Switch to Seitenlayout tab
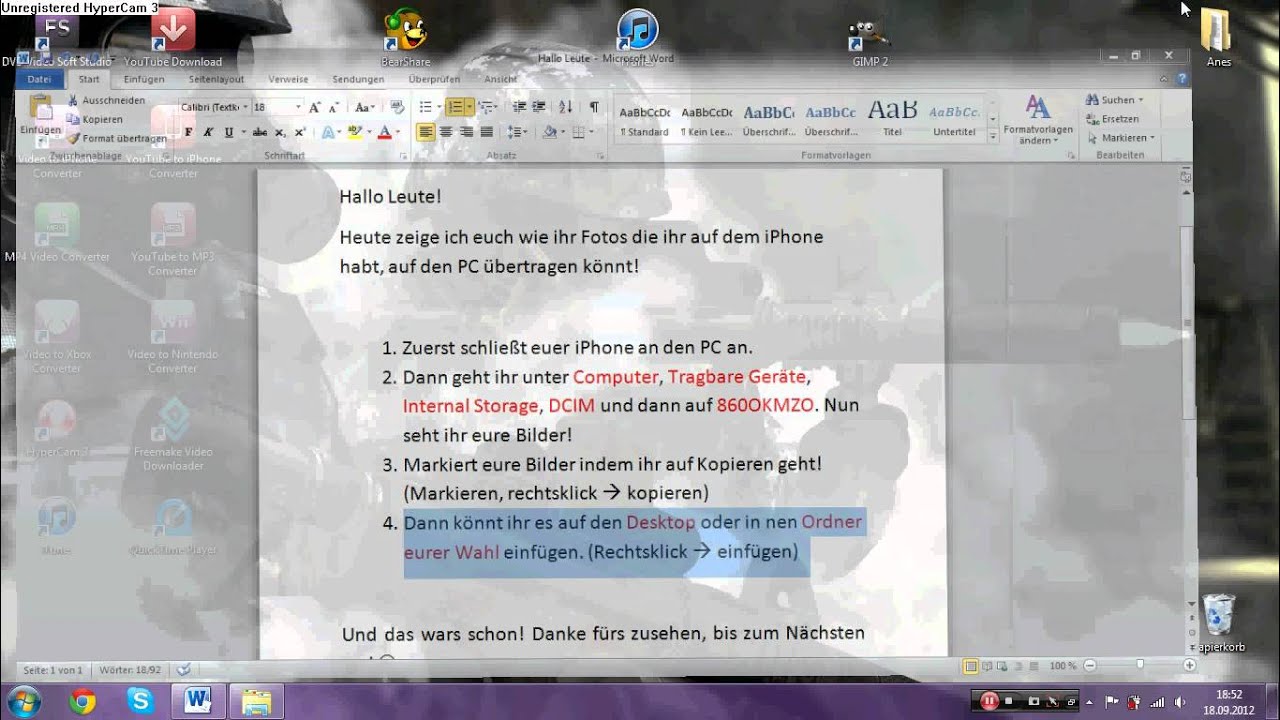 pyautogui.click(x=216, y=79)
